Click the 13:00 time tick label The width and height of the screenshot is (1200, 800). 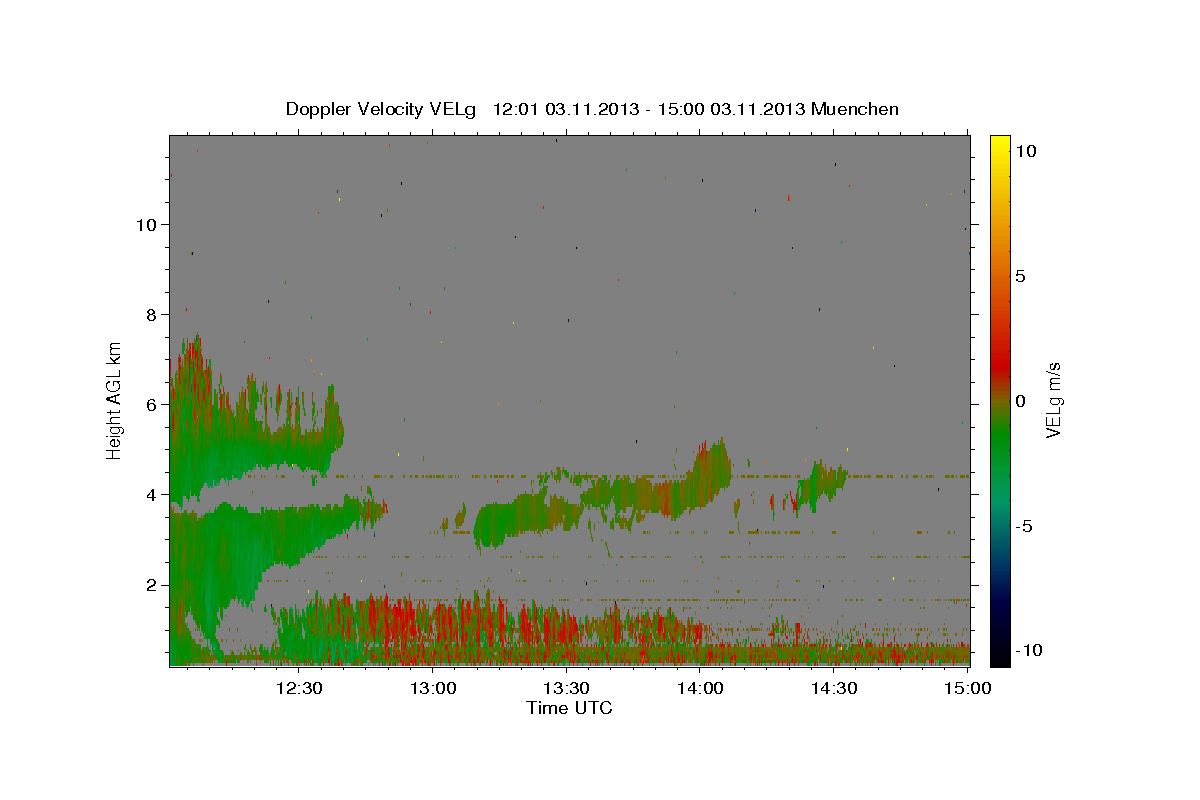pos(432,688)
